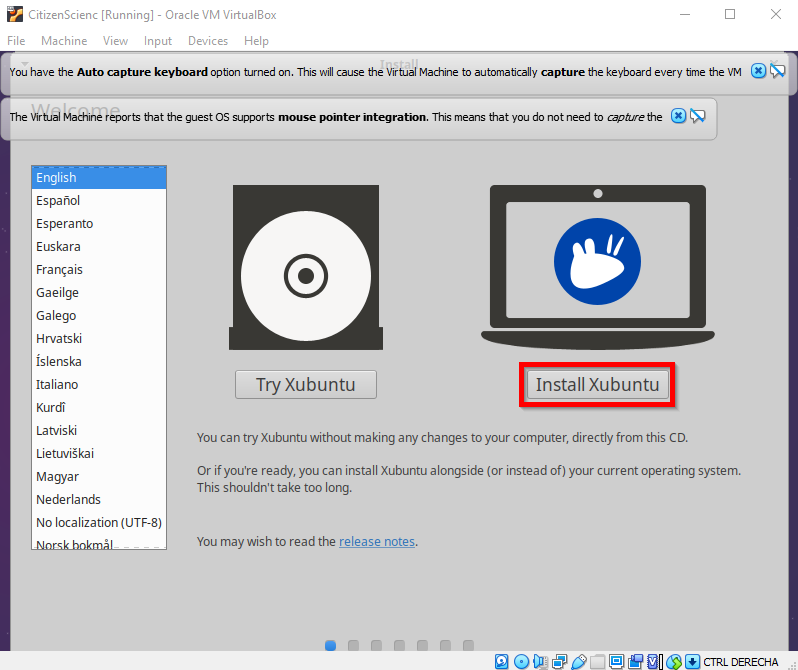Viewport: 798px width, 670px height.
Task: Select No localization (UTF-8) in the list
Action: [x=99, y=522]
